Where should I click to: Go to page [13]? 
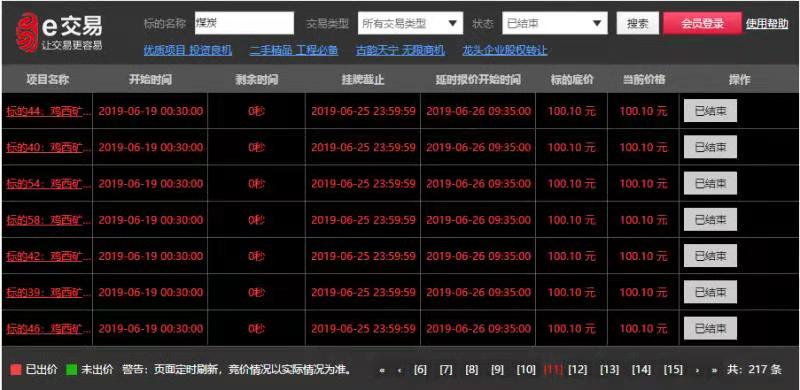(x=609, y=370)
